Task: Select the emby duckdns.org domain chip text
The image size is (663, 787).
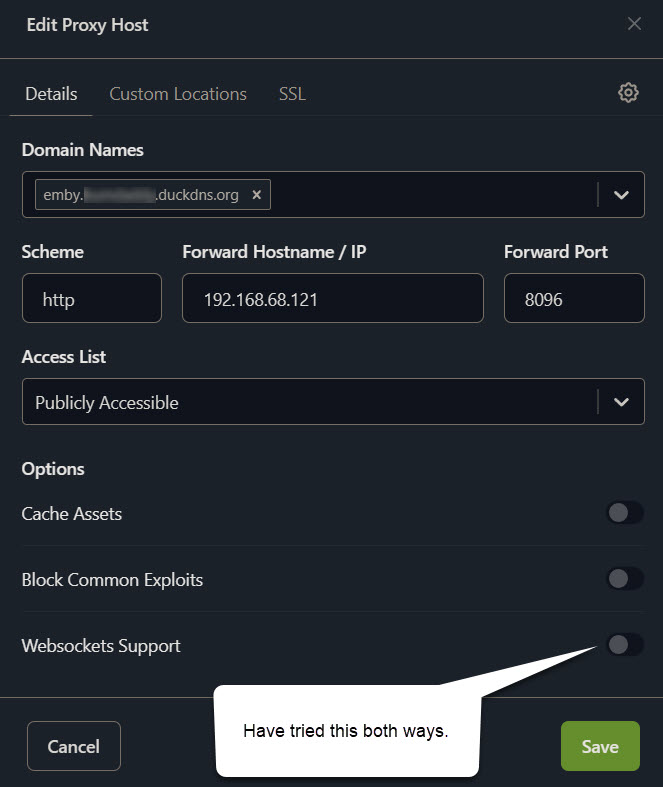Action: pyautogui.click(x=140, y=195)
